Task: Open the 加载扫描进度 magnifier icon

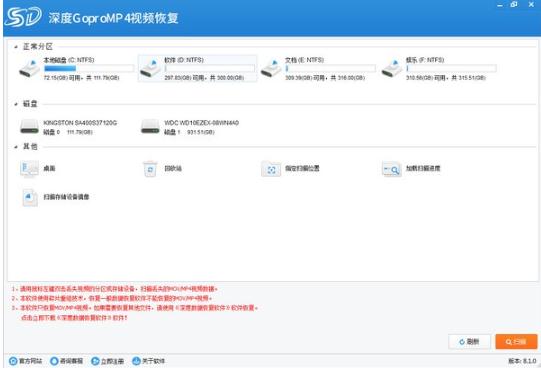Action: (x=392, y=169)
